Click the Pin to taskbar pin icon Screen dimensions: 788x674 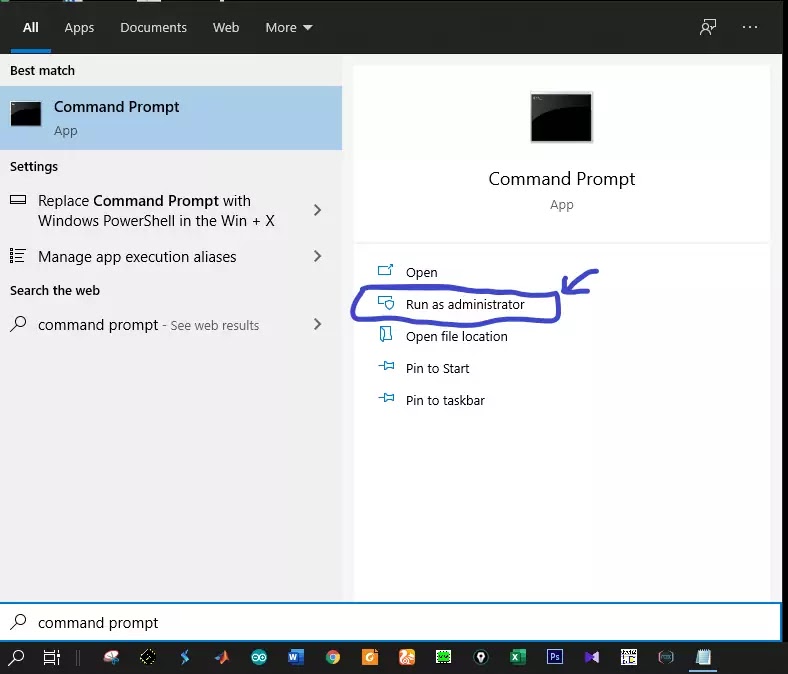(386, 399)
